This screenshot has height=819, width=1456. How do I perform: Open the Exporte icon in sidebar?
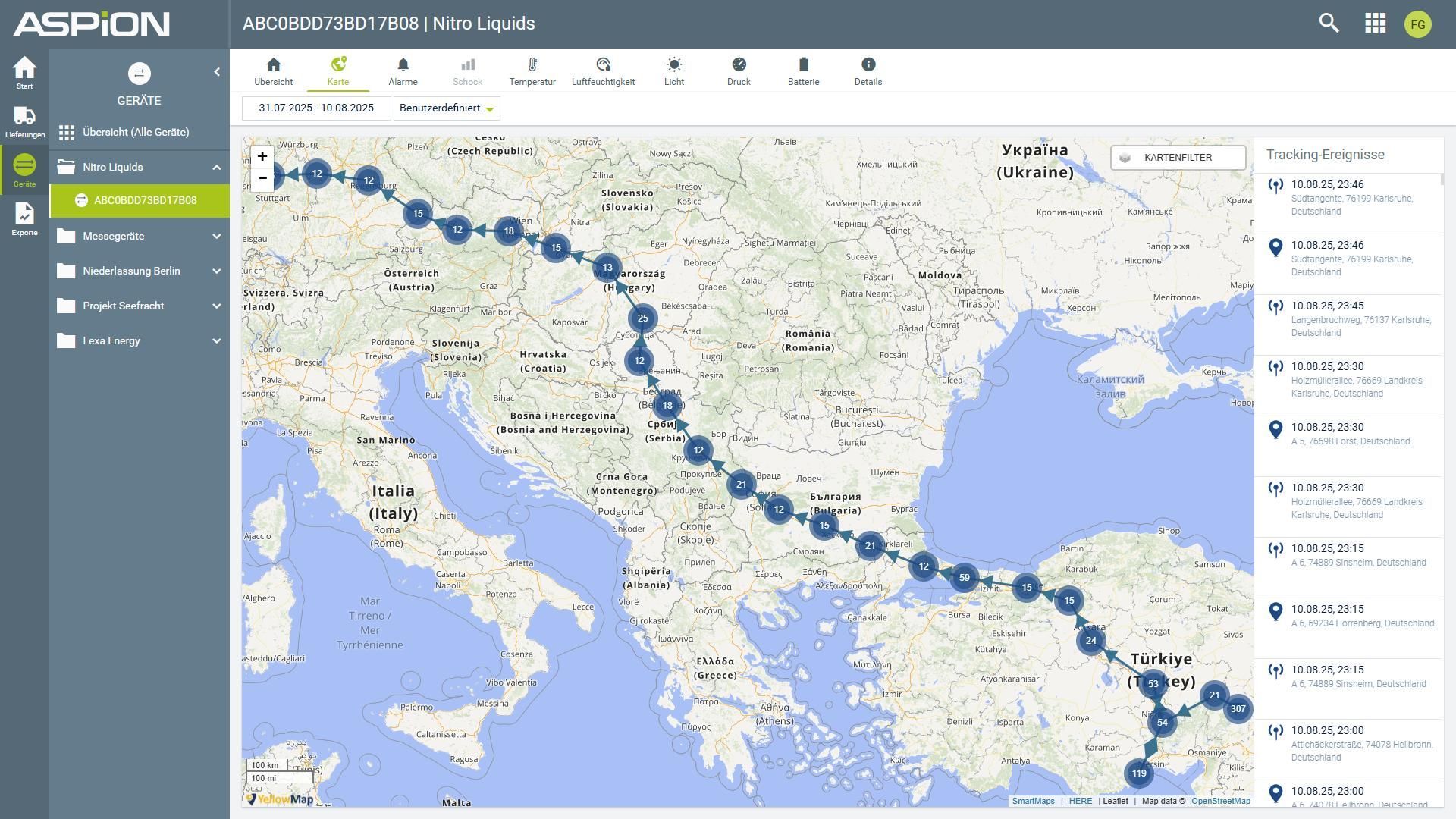tap(24, 218)
